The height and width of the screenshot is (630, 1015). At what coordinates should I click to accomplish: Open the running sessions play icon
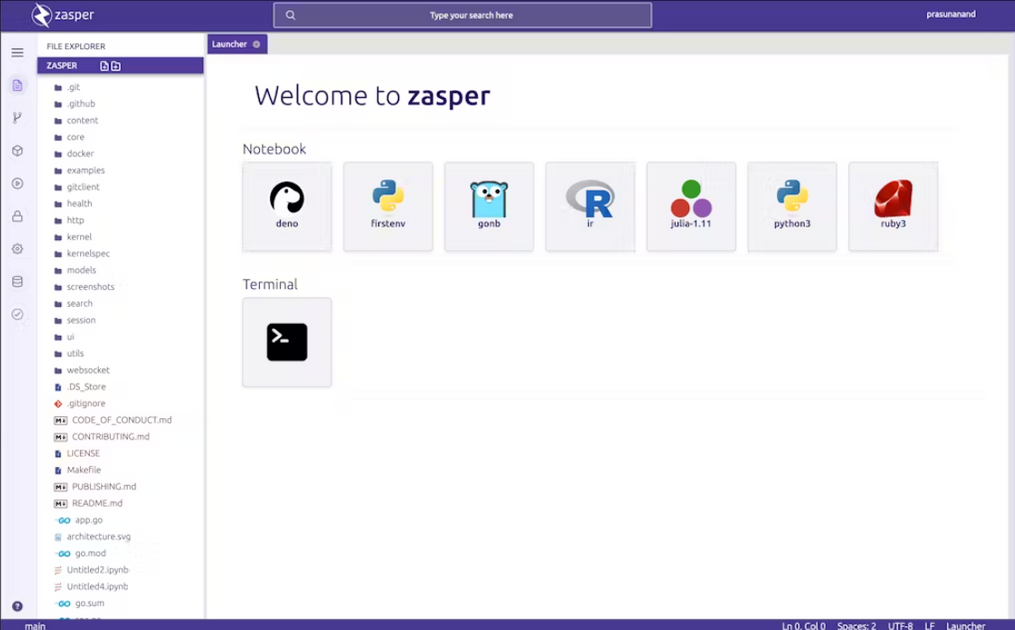click(17, 183)
